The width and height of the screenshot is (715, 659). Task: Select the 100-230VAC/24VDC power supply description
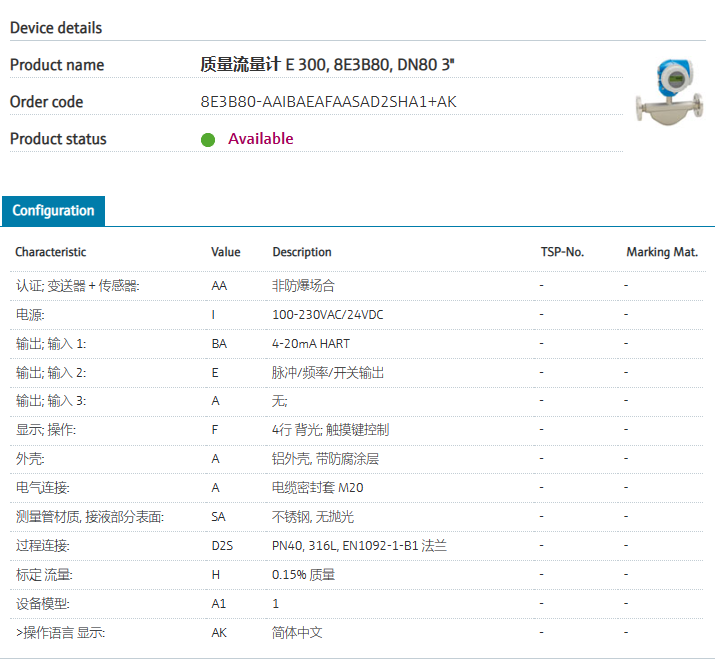(x=327, y=315)
